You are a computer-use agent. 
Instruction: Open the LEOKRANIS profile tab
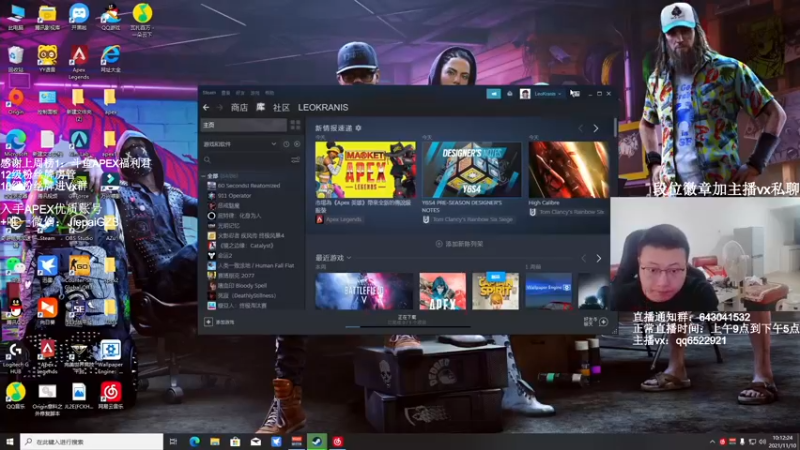pyautogui.click(x=323, y=108)
